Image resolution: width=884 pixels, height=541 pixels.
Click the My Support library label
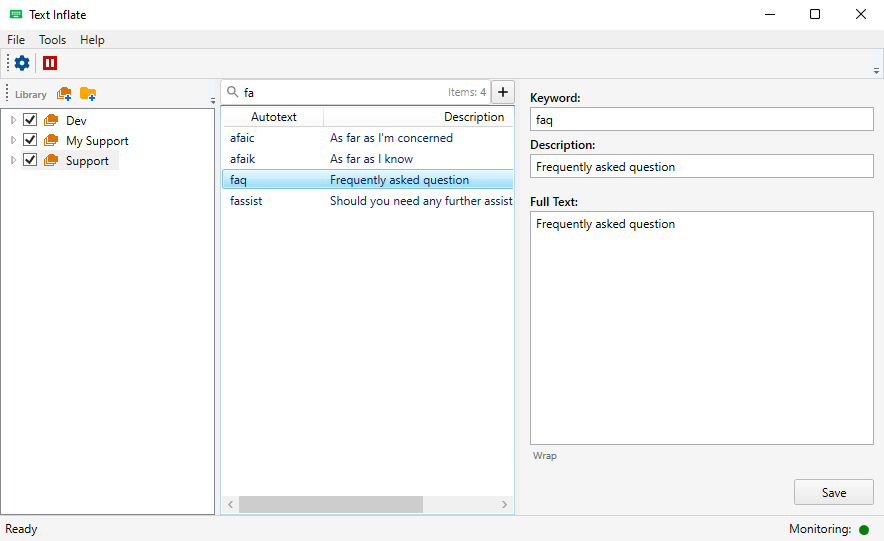pyautogui.click(x=97, y=141)
